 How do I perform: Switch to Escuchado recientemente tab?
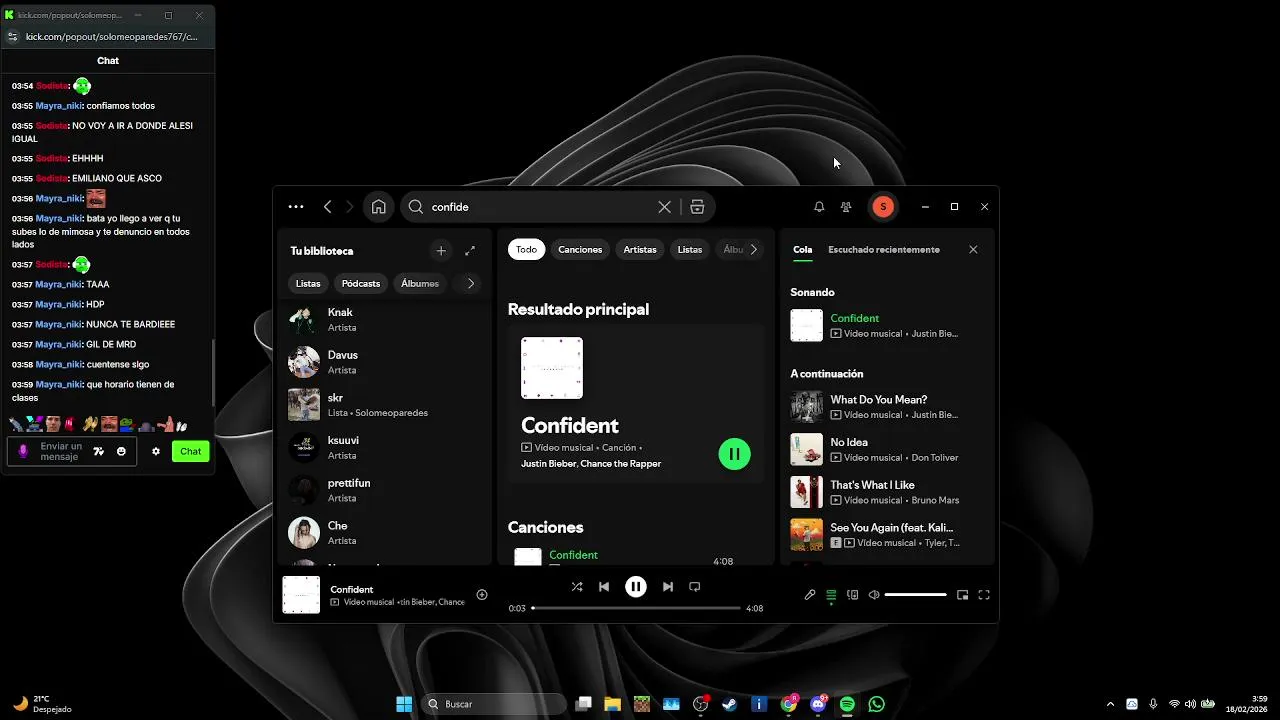[x=884, y=250]
